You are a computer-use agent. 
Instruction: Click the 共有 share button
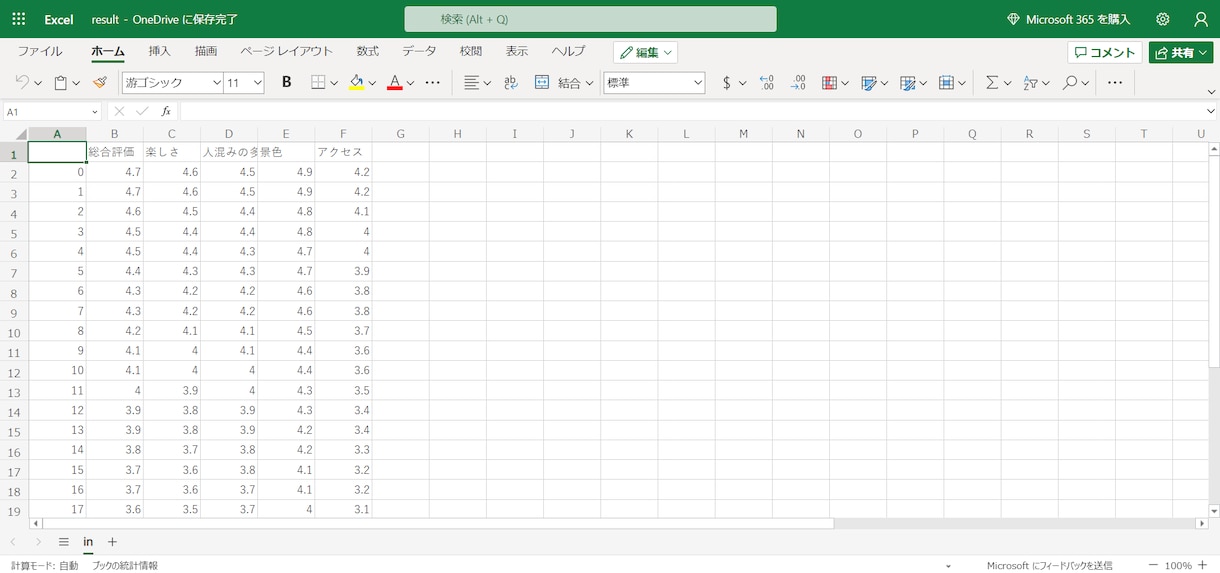[x=1180, y=52]
